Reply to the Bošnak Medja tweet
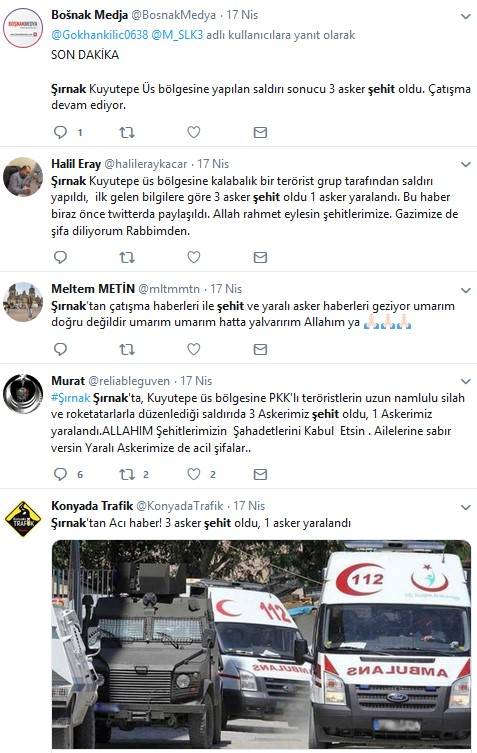 coord(61,132)
